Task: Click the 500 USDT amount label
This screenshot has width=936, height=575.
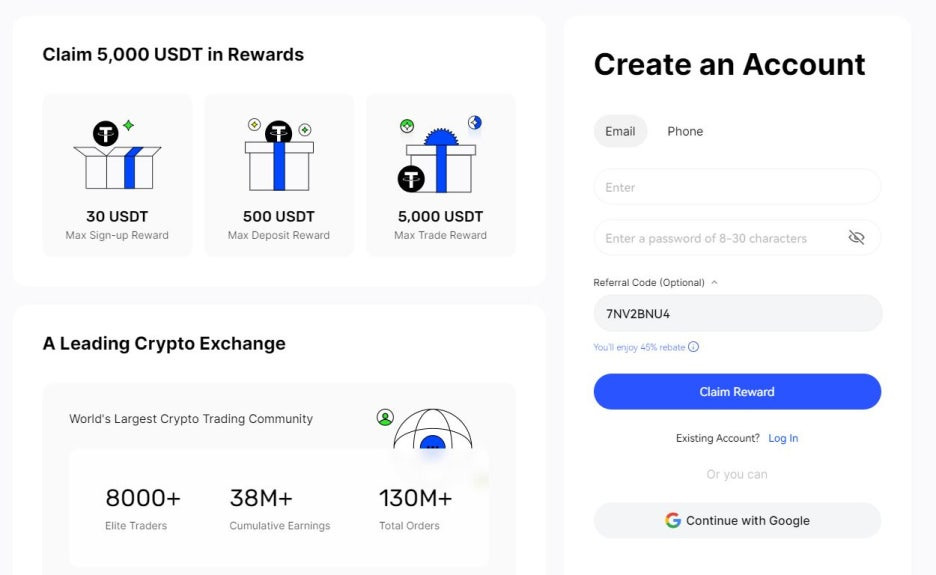Action: 279,216
